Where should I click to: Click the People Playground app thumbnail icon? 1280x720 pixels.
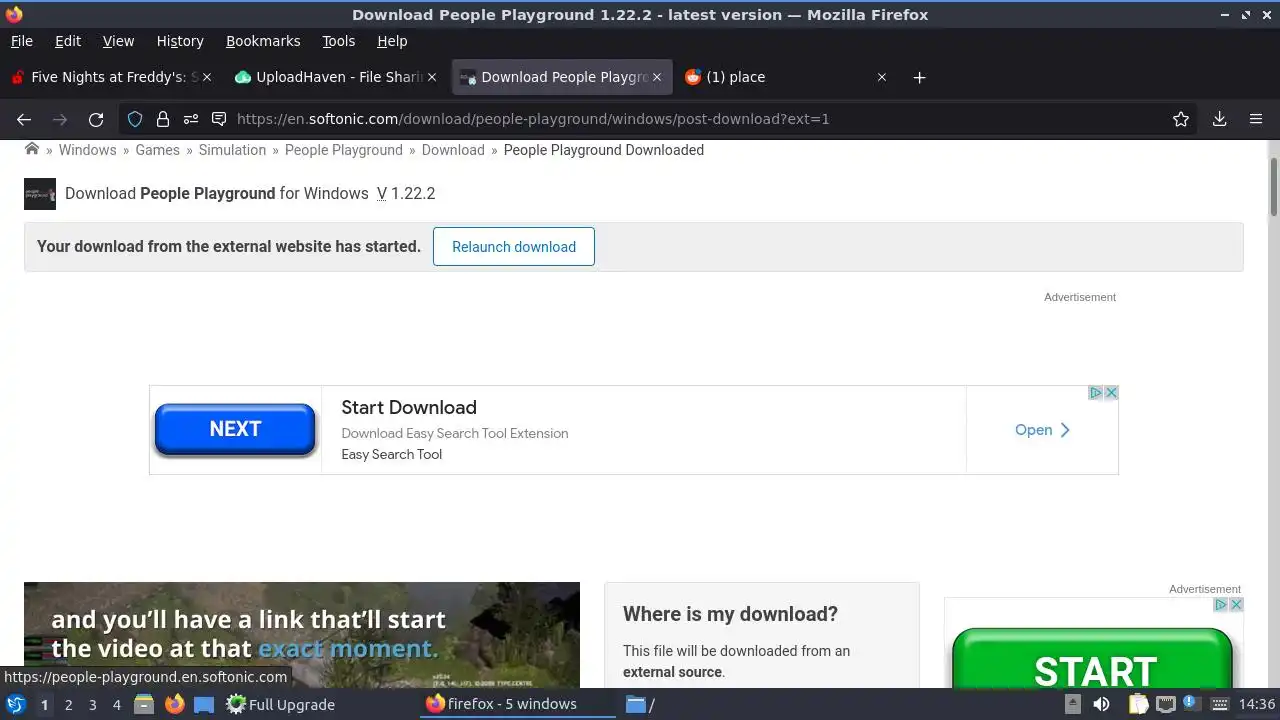[x=40, y=194]
